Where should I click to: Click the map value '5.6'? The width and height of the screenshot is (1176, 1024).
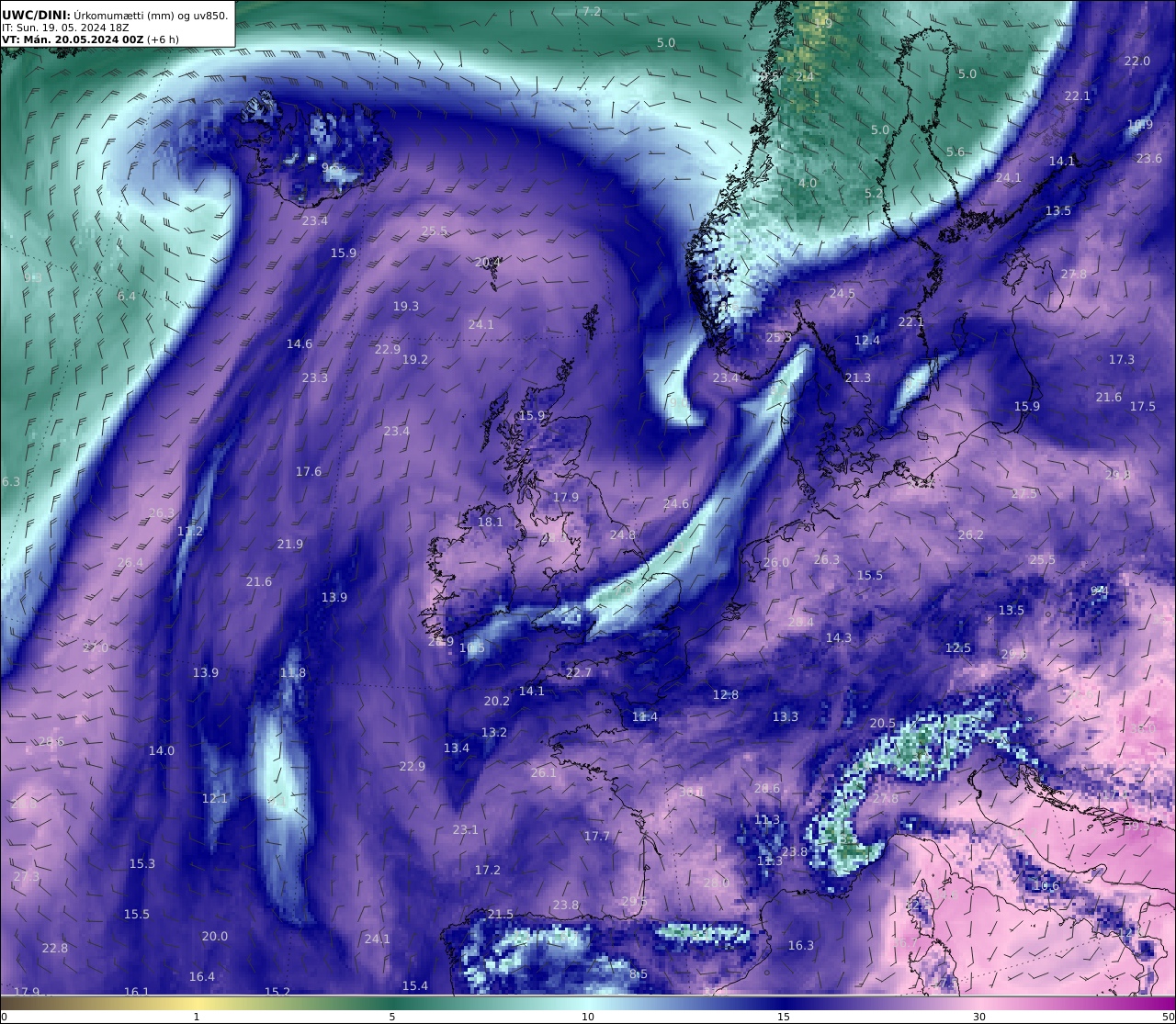click(955, 152)
